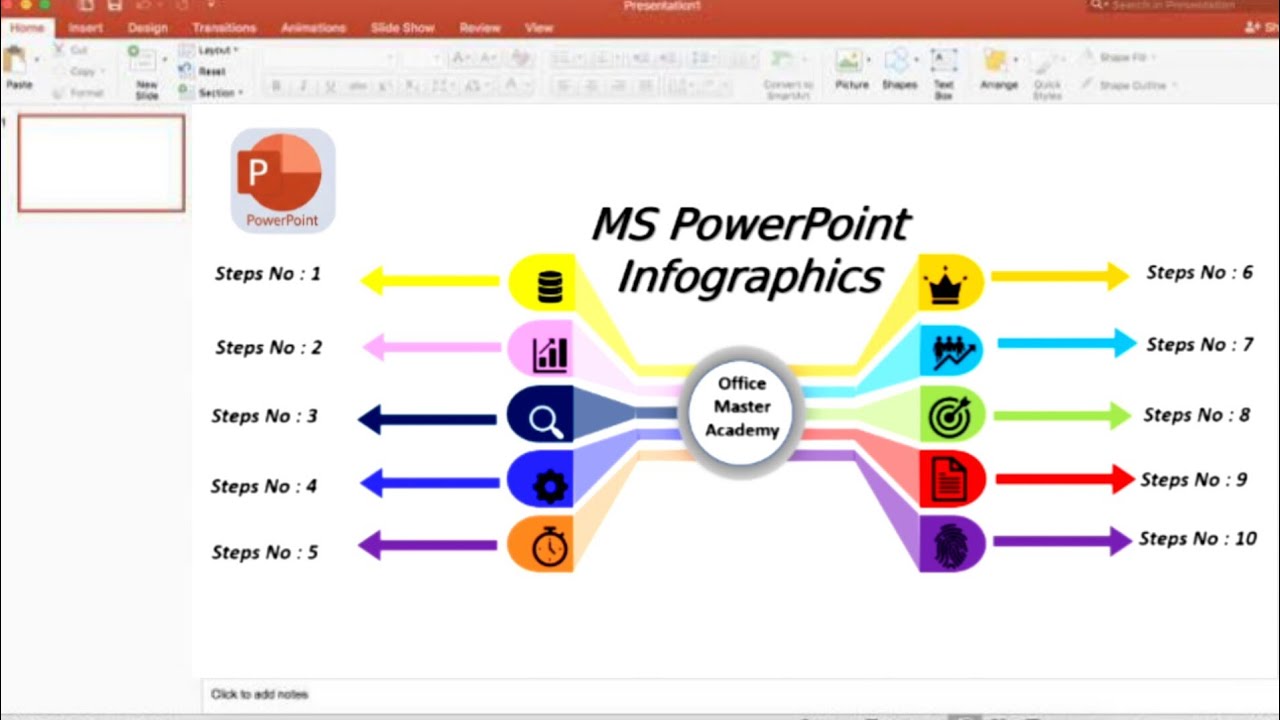
Task: Click the Reset slide icon
Action: click(x=184, y=71)
